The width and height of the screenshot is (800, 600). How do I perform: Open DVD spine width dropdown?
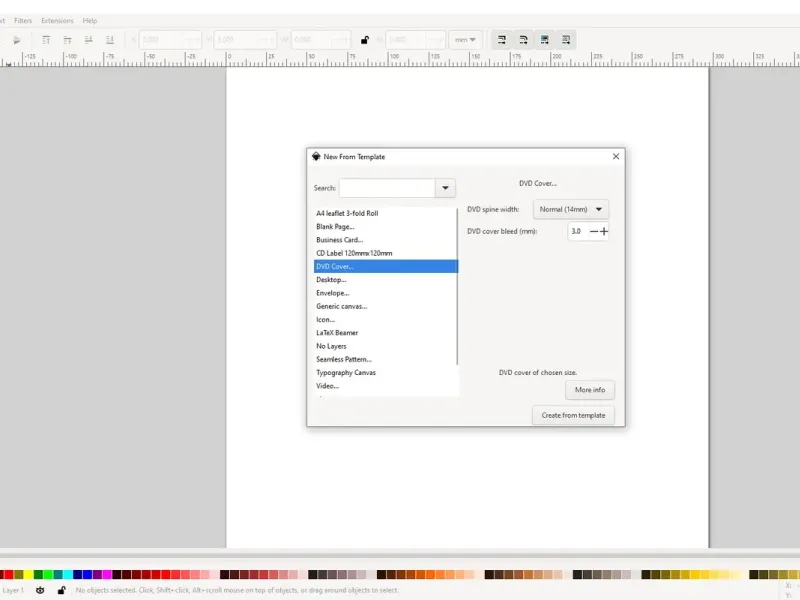pos(570,209)
